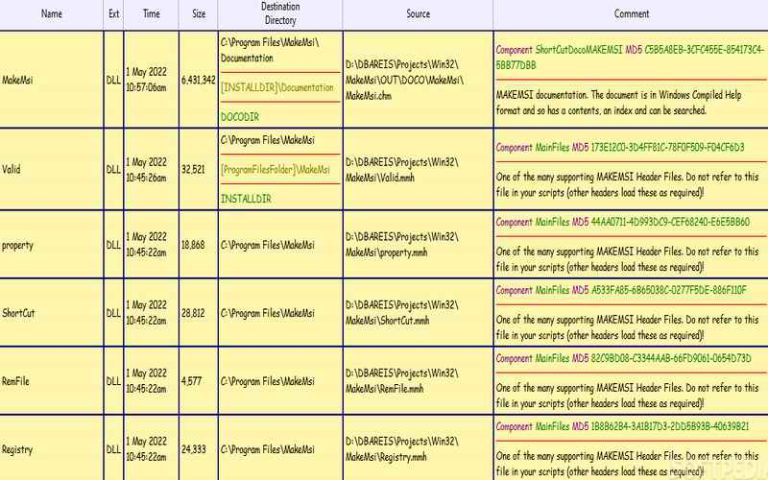Click the MD5 173E12C0 component line
The width and height of the screenshot is (768, 480).
point(620,147)
